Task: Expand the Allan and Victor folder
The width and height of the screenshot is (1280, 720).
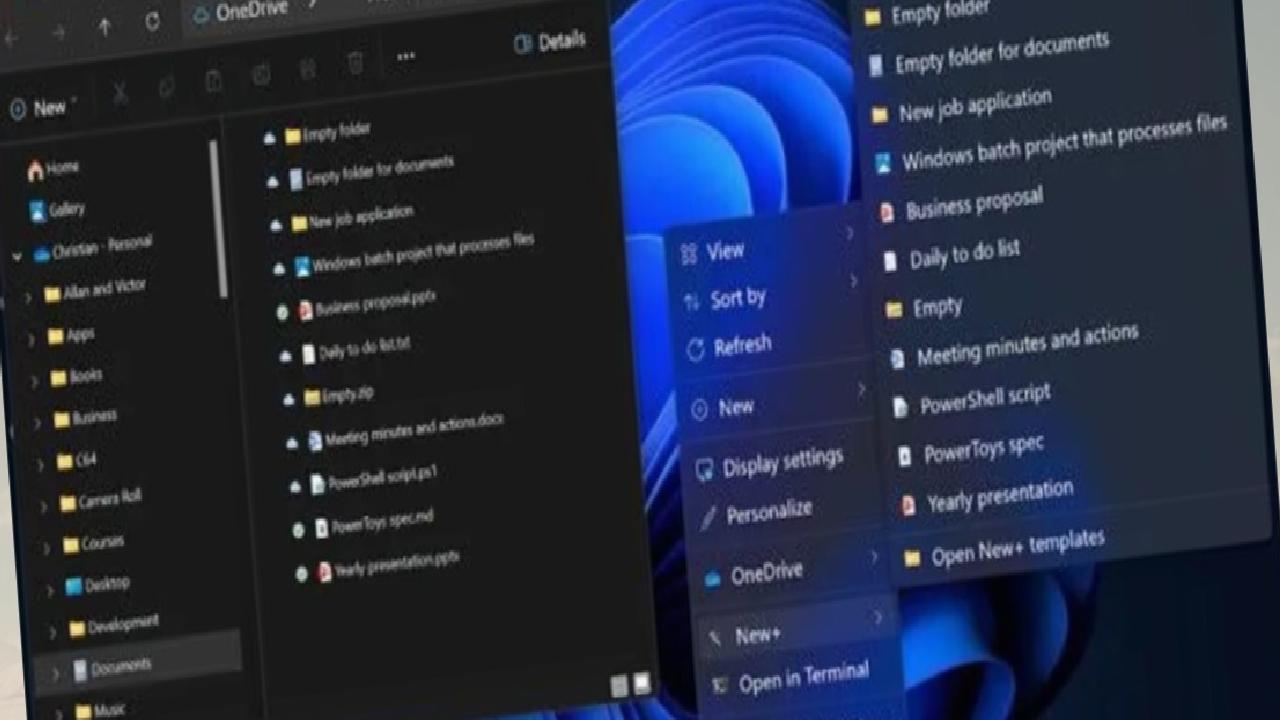Action: pos(27,297)
